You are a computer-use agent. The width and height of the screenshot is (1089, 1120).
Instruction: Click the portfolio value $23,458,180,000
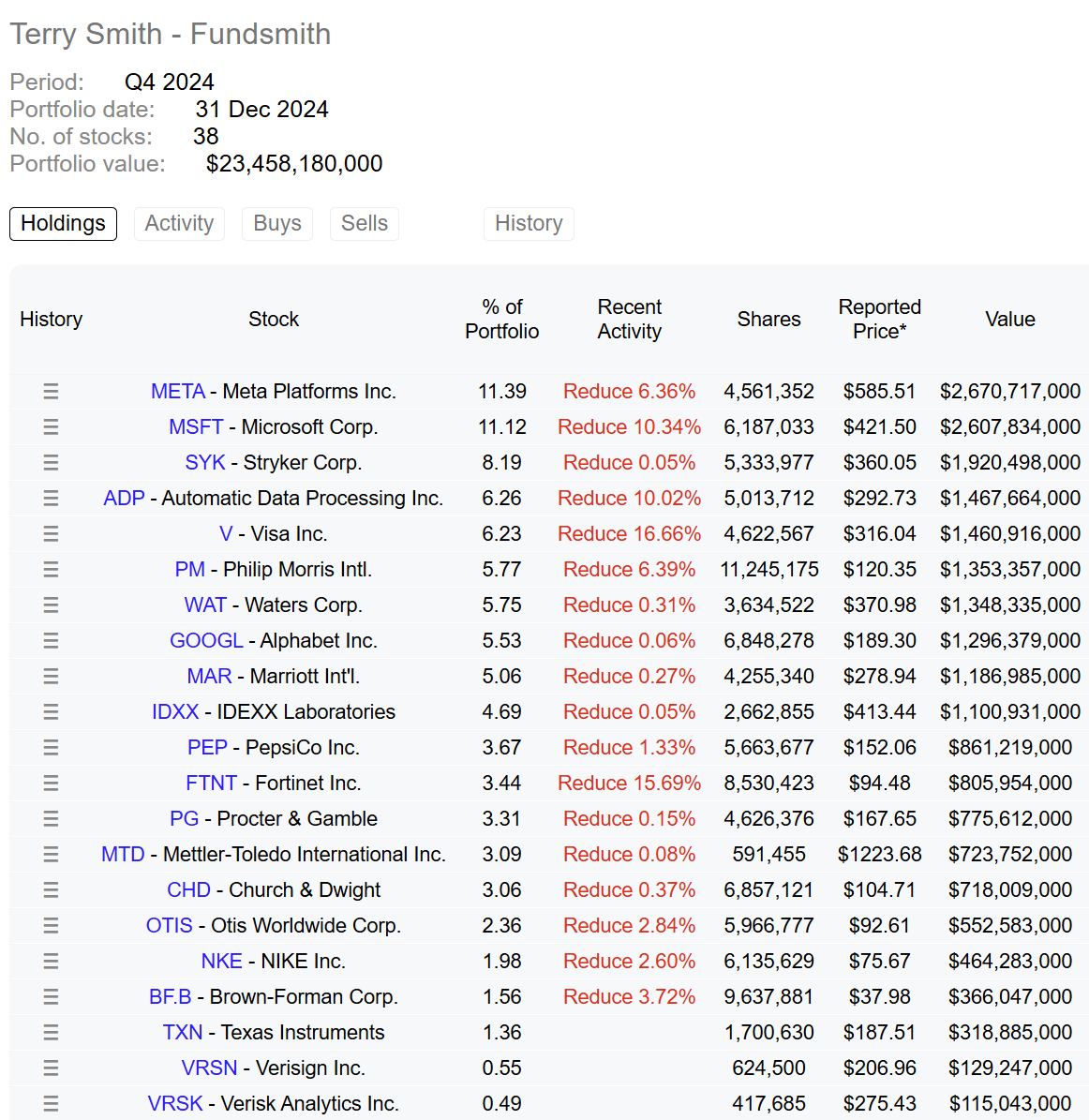[294, 164]
